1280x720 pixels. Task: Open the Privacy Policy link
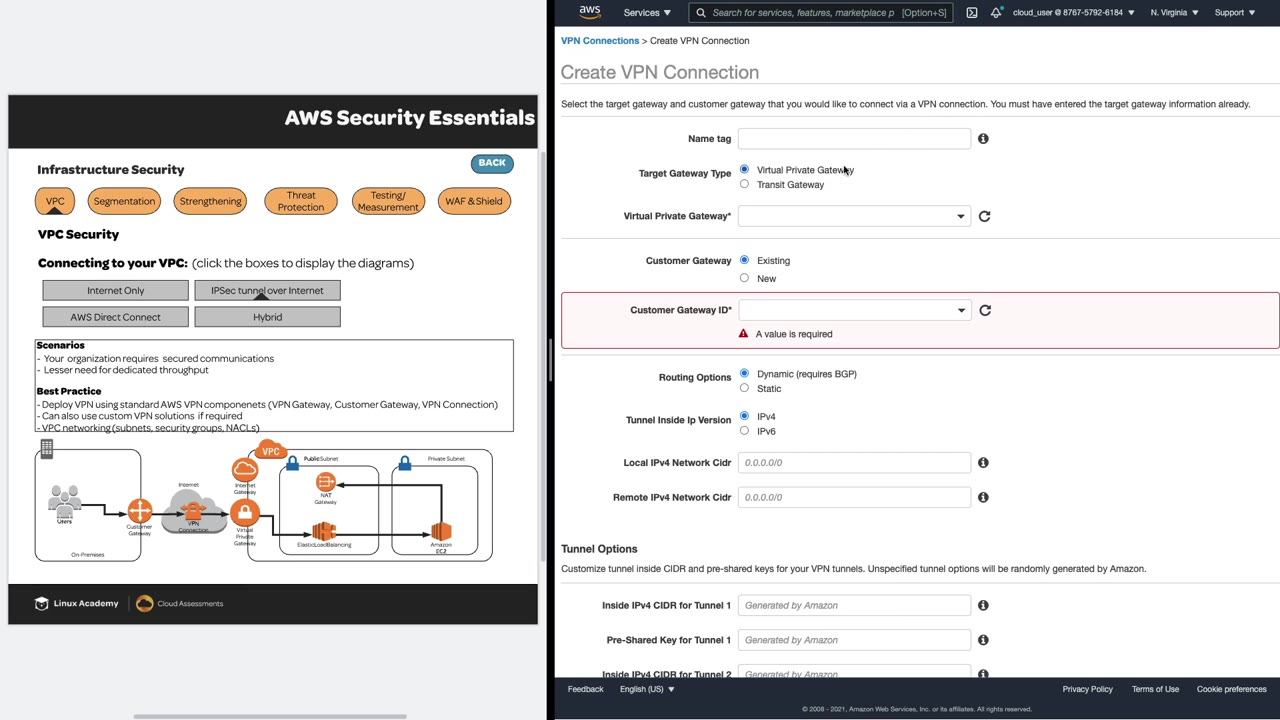click(1087, 689)
